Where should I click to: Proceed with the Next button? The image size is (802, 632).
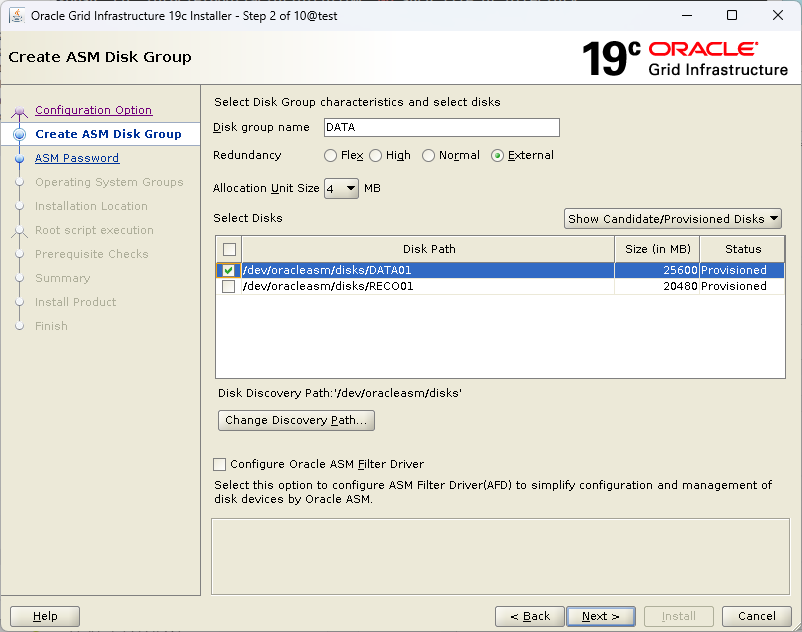pyautogui.click(x=601, y=616)
